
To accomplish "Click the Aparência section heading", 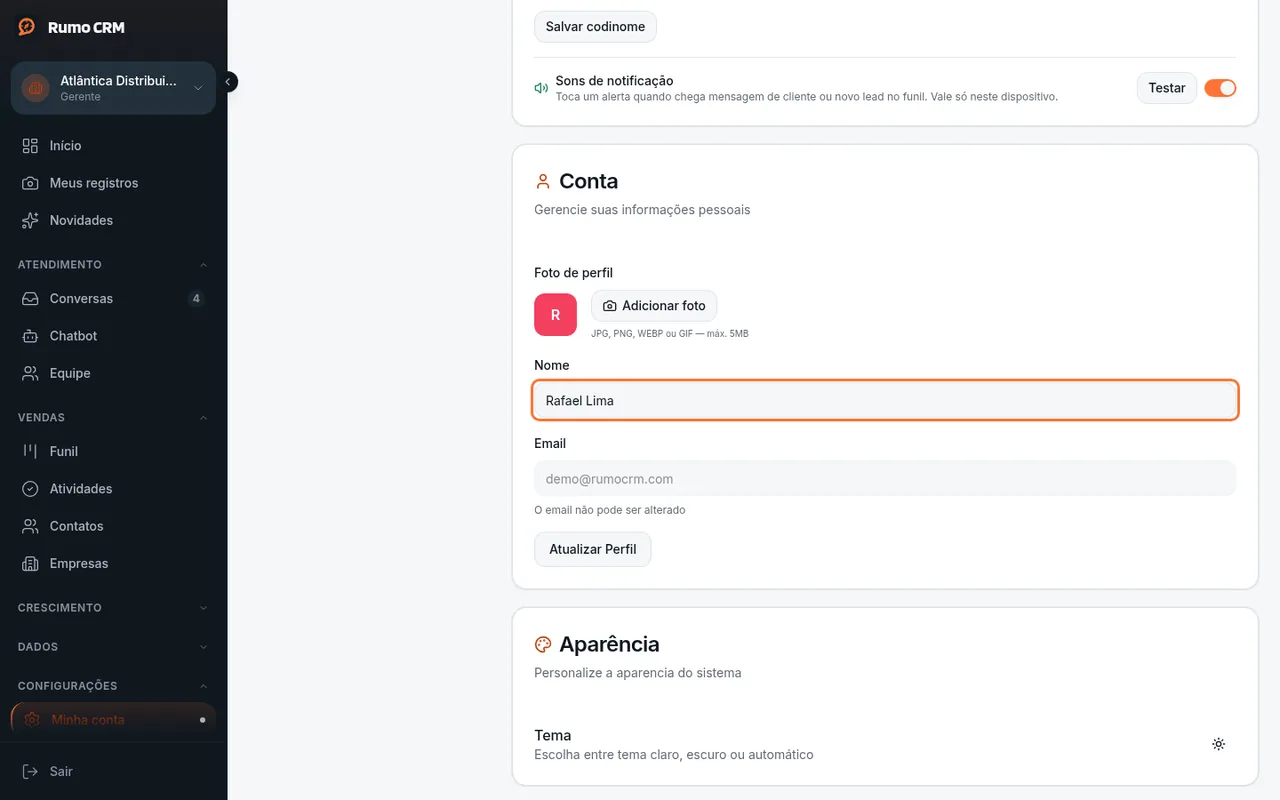I will pos(609,644).
